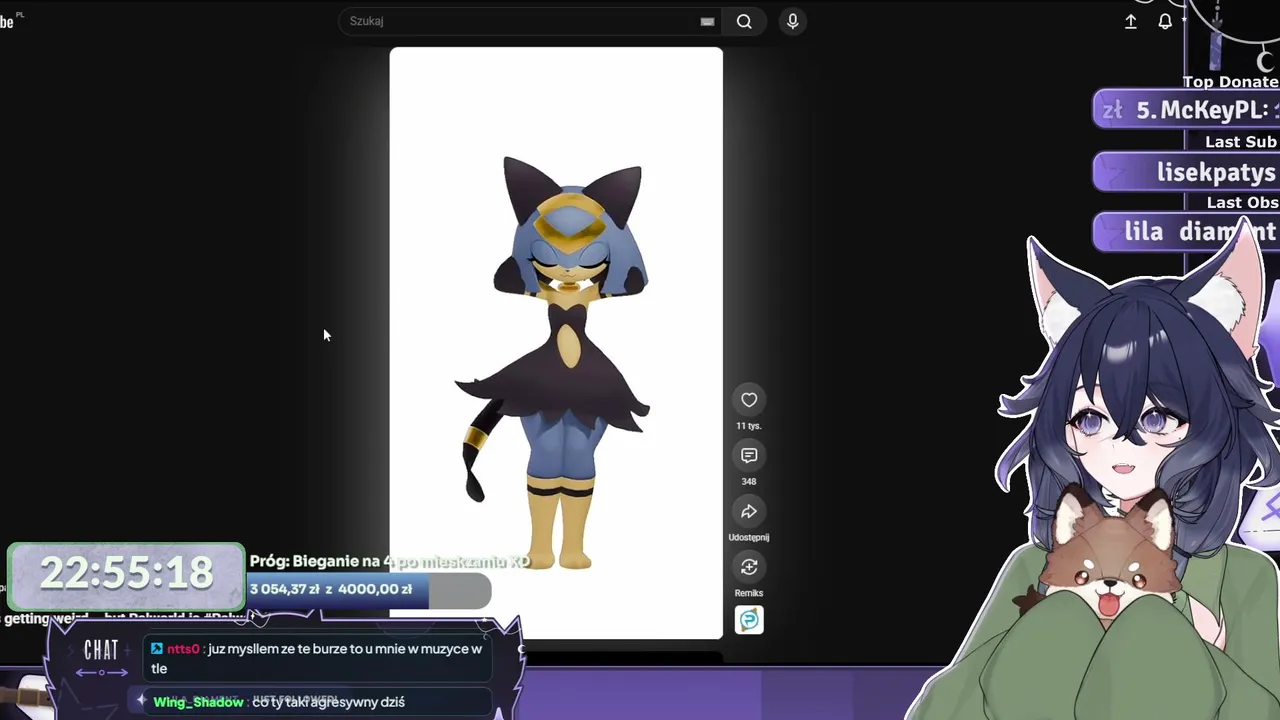This screenshot has height=720, width=1280.
Task: Click the "Udostępnij" label
Action: click(749, 537)
